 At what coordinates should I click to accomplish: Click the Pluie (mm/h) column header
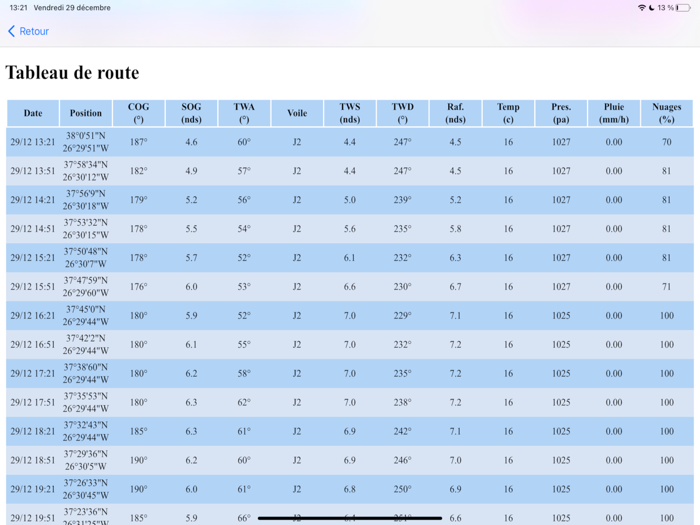pos(614,113)
